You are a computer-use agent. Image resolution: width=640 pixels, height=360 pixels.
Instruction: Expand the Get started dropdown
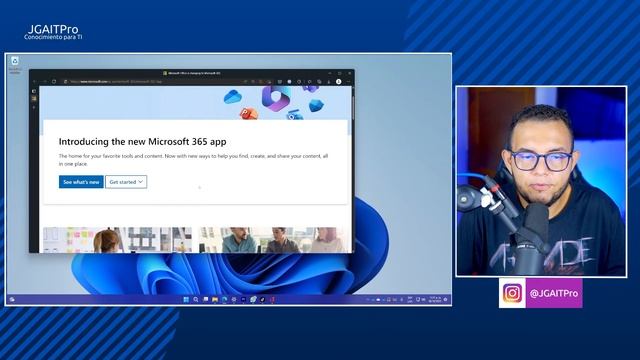click(x=126, y=182)
